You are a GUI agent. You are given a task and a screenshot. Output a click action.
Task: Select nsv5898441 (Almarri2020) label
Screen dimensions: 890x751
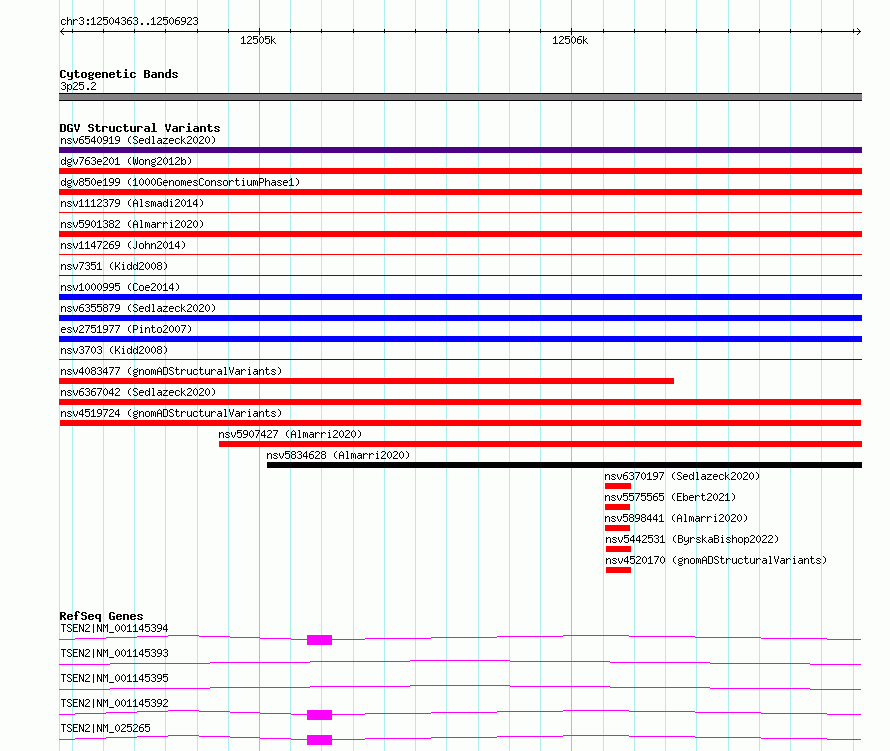click(x=676, y=518)
